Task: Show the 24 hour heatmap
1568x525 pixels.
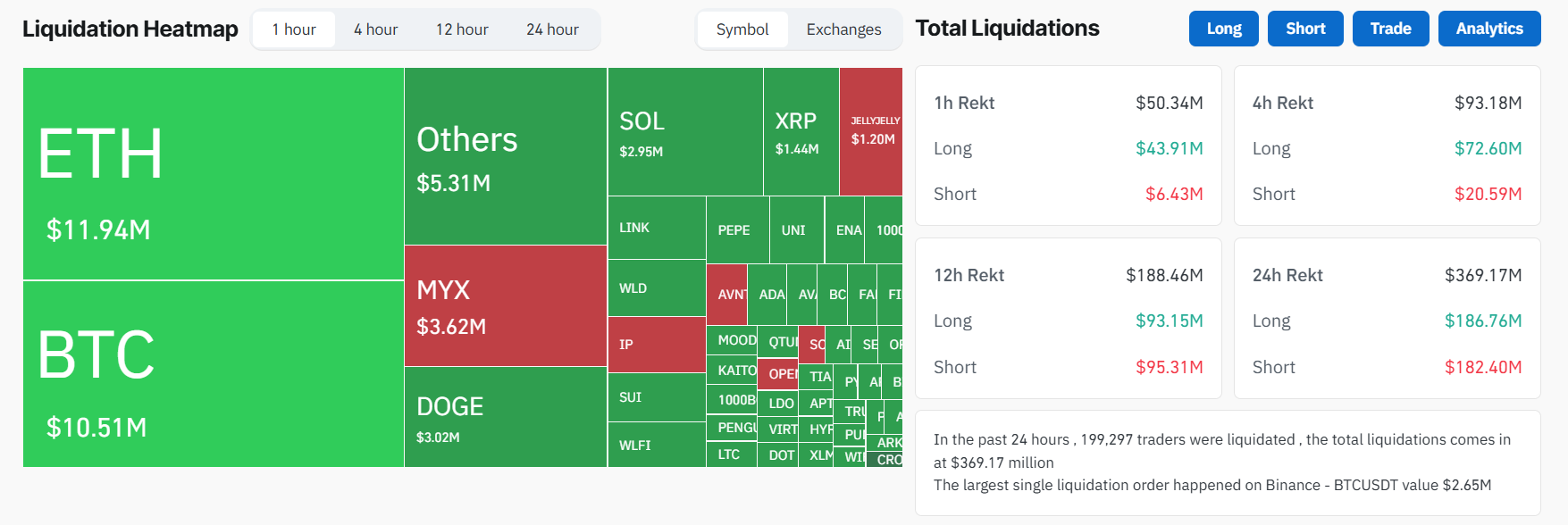Action: 552,29
